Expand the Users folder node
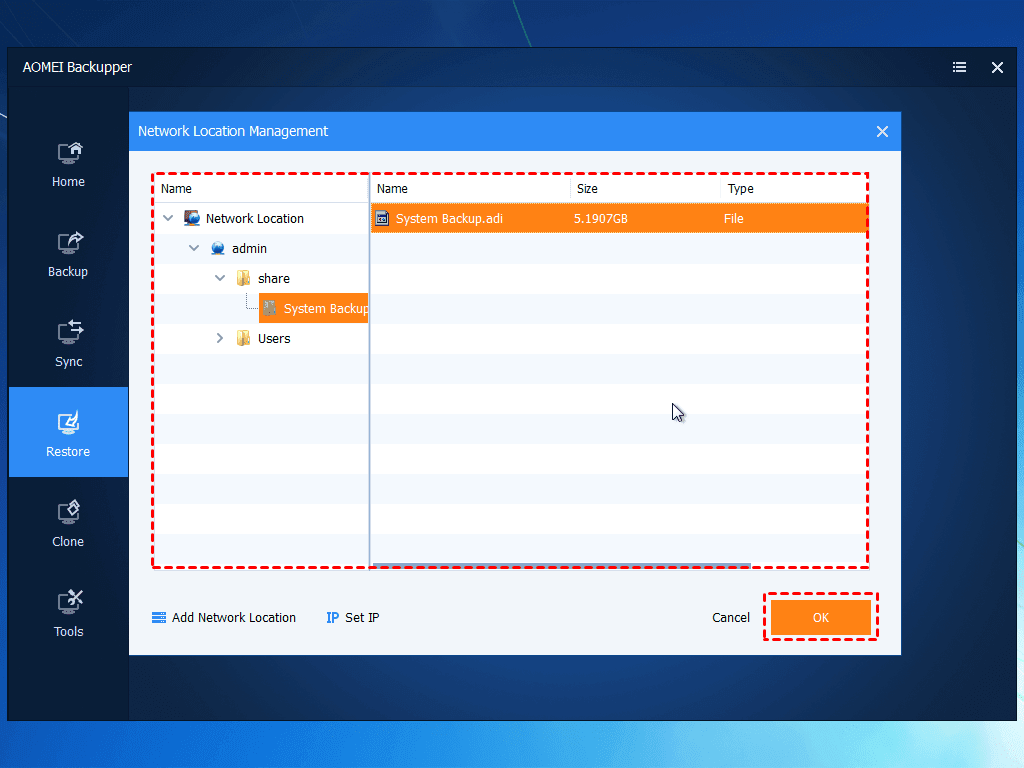The image size is (1024, 768). 220,338
